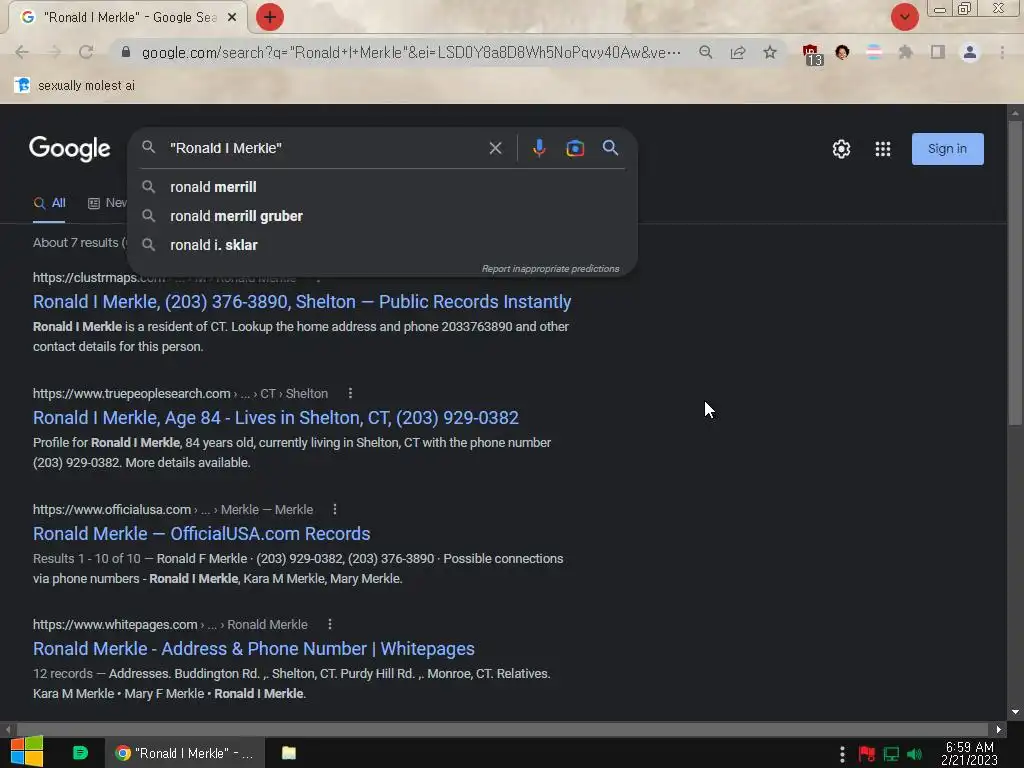Select suggestion "ronald merrill"

(x=382, y=187)
